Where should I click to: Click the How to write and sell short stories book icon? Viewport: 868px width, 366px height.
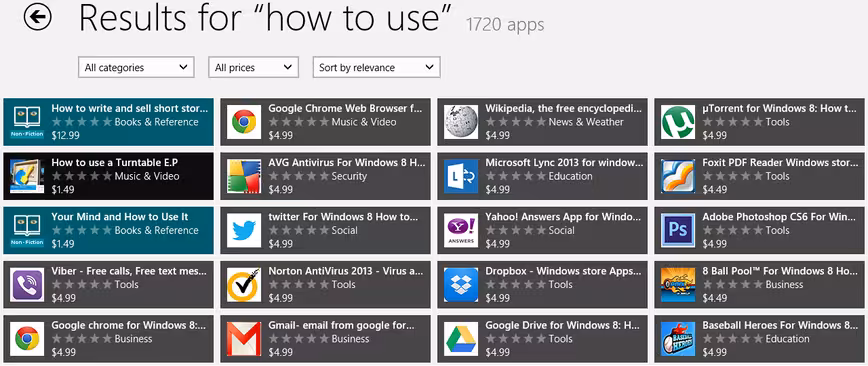pyautogui.click(x=27, y=122)
